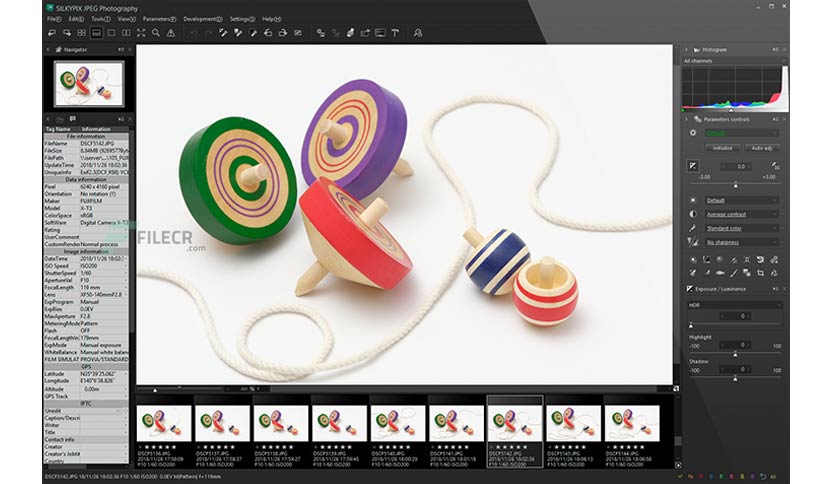Open the Edit menu
Viewport: 836px width, 484px height.
pyautogui.click(x=76, y=19)
